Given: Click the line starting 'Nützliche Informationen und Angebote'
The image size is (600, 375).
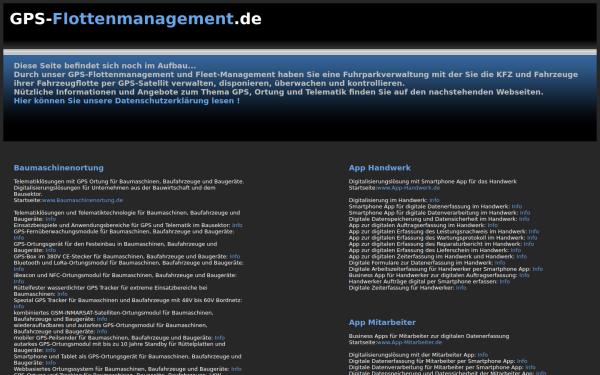Looking at the screenshot, I should (279, 92).
